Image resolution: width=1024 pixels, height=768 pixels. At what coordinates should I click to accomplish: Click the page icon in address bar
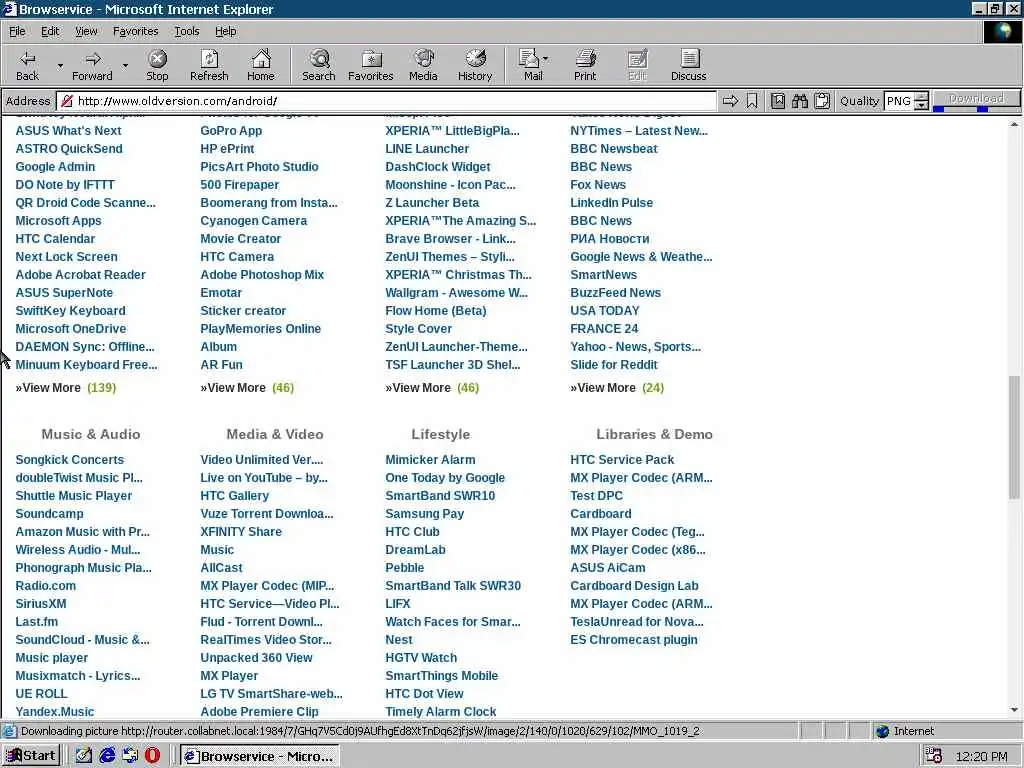coord(67,101)
